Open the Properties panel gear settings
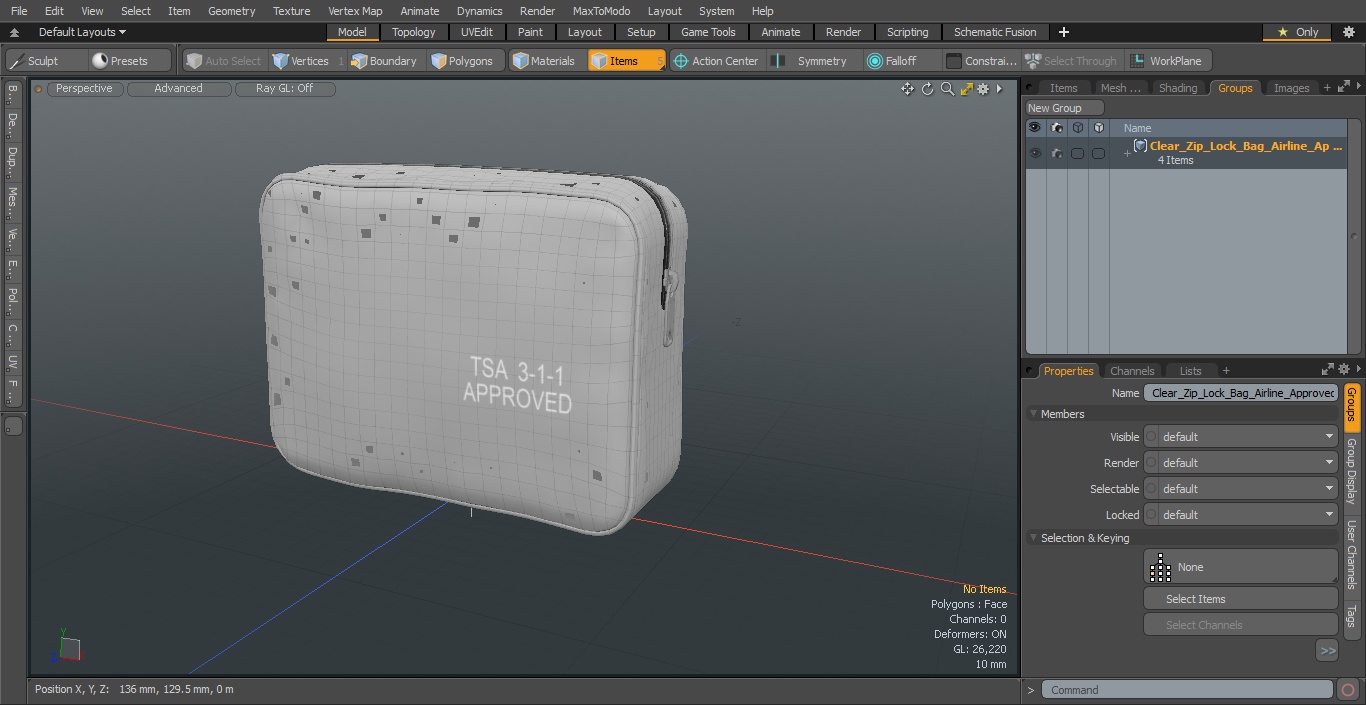Viewport: 1366px width, 705px height. 1343,369
